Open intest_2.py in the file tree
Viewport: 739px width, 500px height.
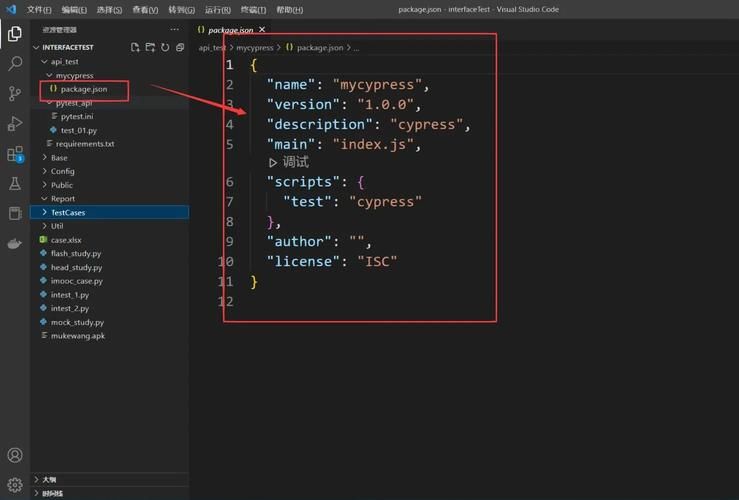click(x=70, y=308)
